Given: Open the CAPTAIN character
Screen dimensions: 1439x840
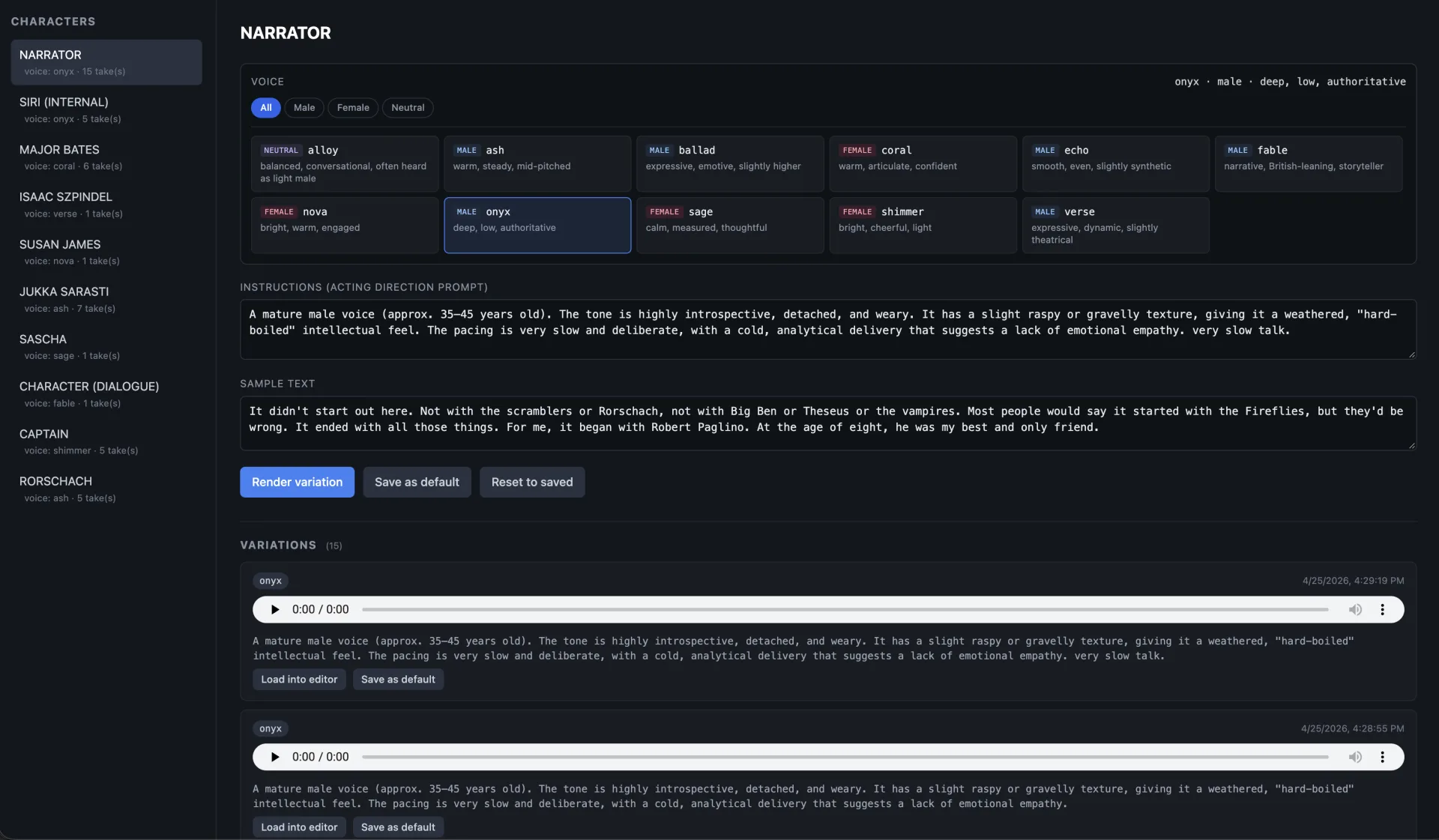Looking at the screenshot, I should pyautogui.click(x=106, y=441).
